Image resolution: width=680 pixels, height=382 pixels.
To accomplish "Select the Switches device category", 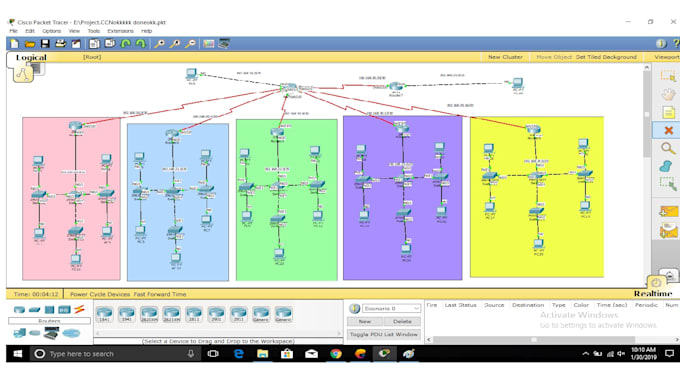I will click(x=34, y=310).
